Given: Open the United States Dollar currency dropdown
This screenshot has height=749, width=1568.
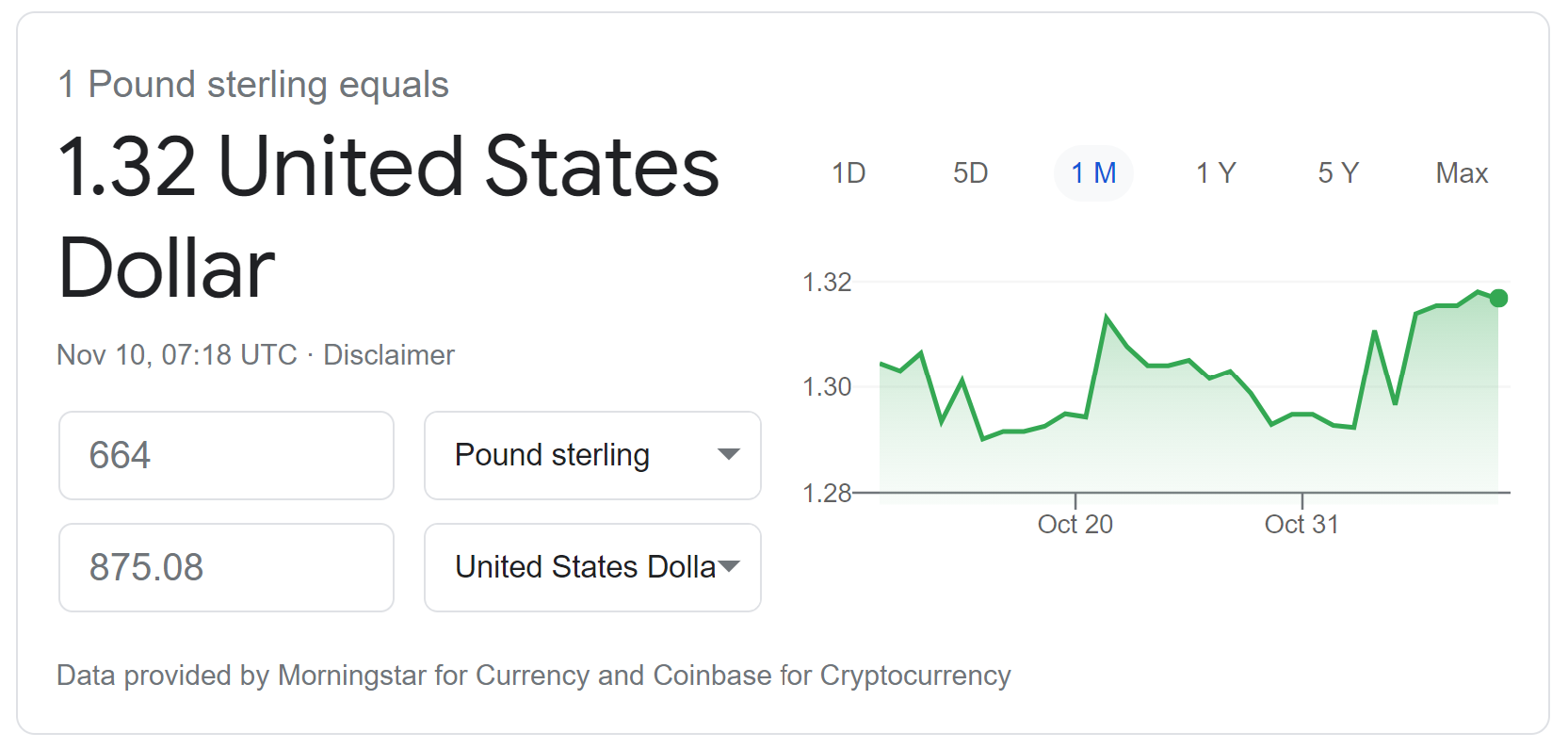Looking at the screenshot, I should point(591,567).
